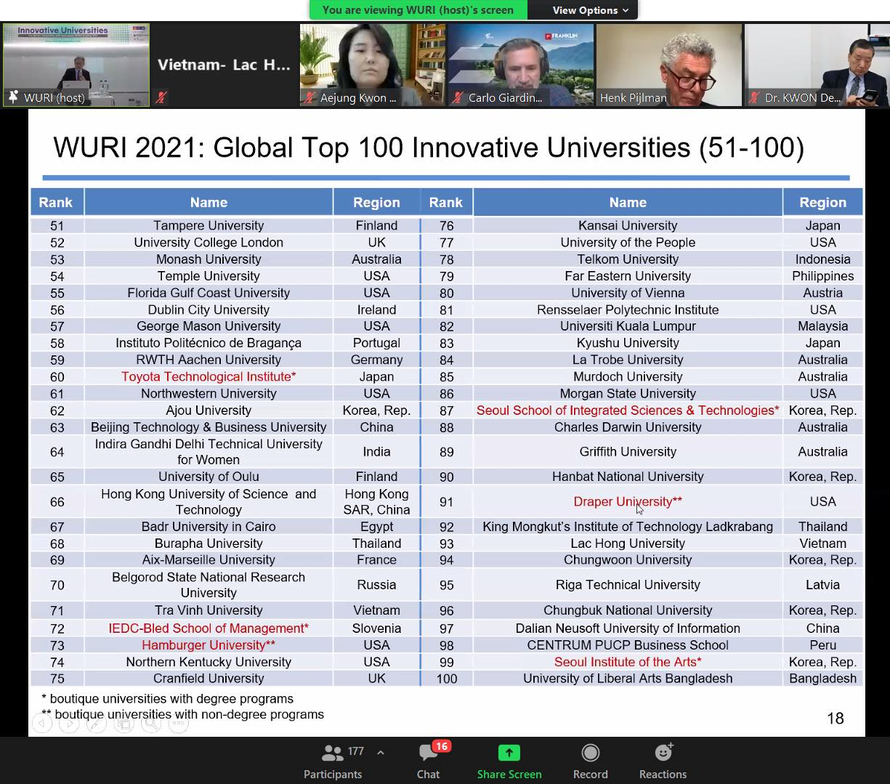Open the Chat panel with 16 unread

429,760
